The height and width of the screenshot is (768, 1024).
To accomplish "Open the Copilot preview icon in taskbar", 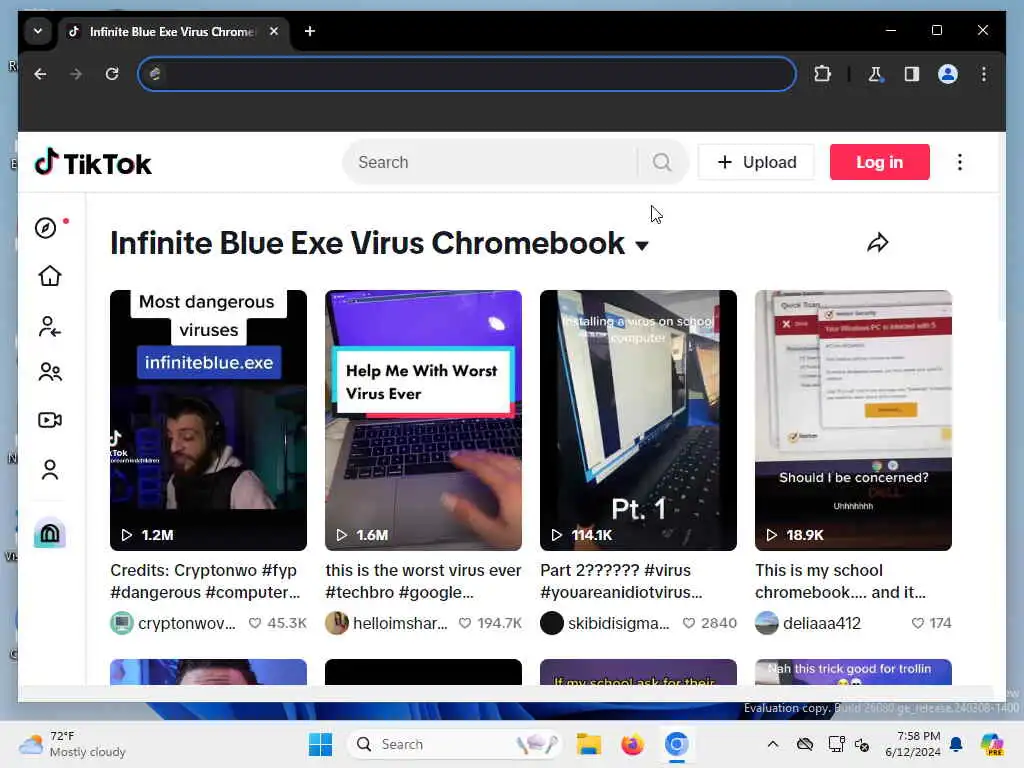I will [x=992, y=744].
